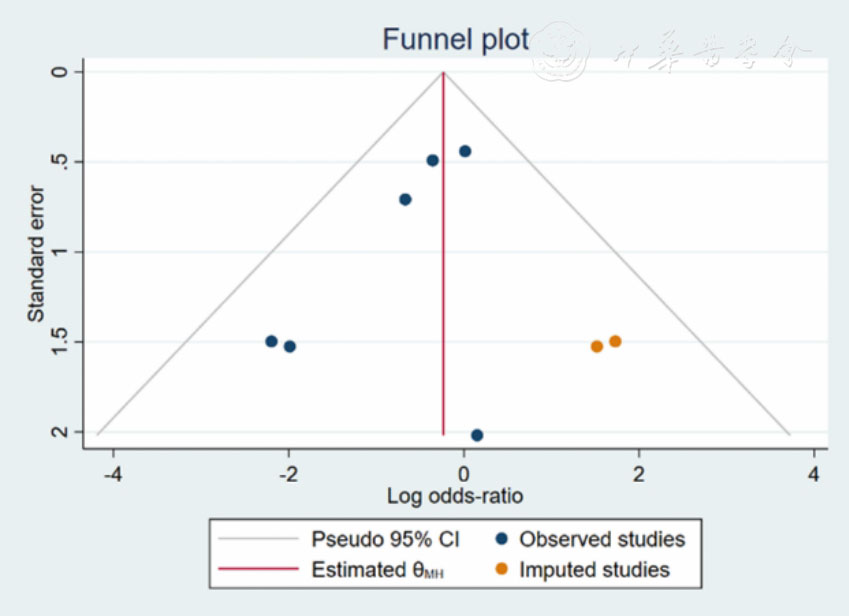Click the "Funnel plot" title
The height and width of the screenshot is (616, 849).
tap(455, 40)
